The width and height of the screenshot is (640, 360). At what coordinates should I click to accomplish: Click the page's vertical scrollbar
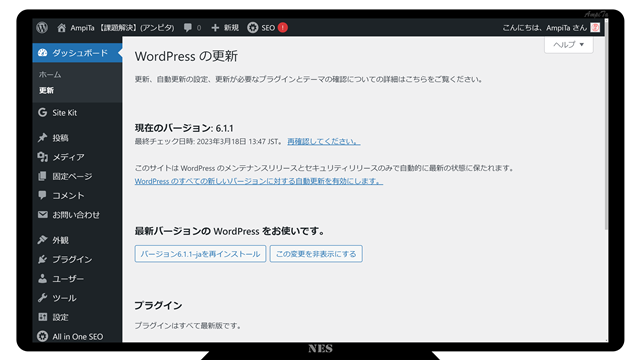pyautogui.click(x=606, y=124)
